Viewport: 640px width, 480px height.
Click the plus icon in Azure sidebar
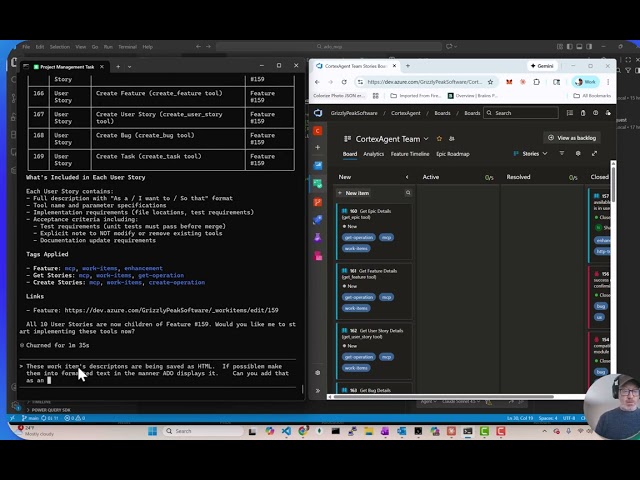click(x=318, y=147)
